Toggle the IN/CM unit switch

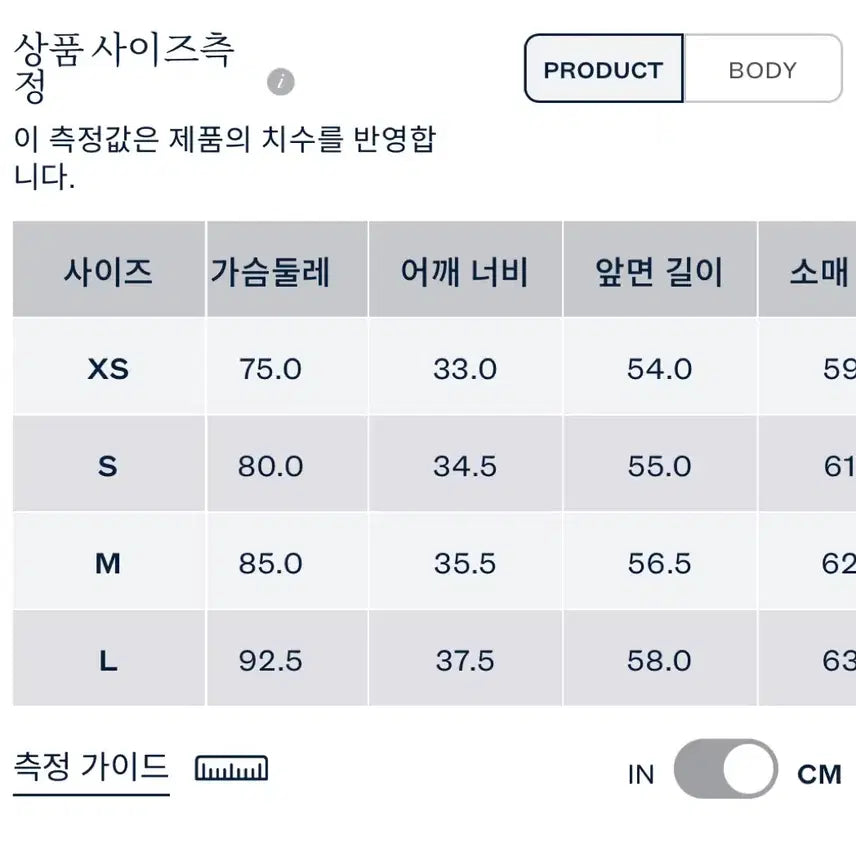pos(725,771)
